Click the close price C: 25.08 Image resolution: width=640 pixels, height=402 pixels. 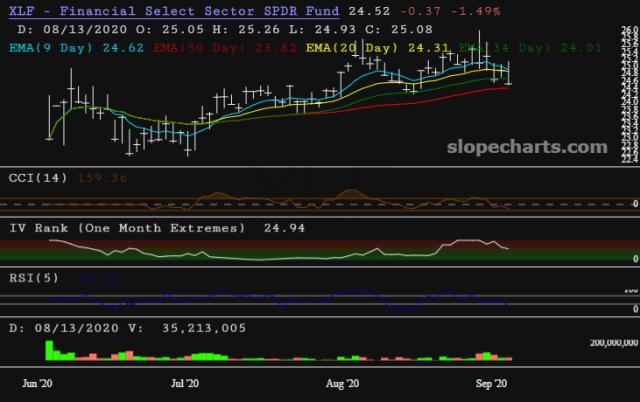pos(399,29)
